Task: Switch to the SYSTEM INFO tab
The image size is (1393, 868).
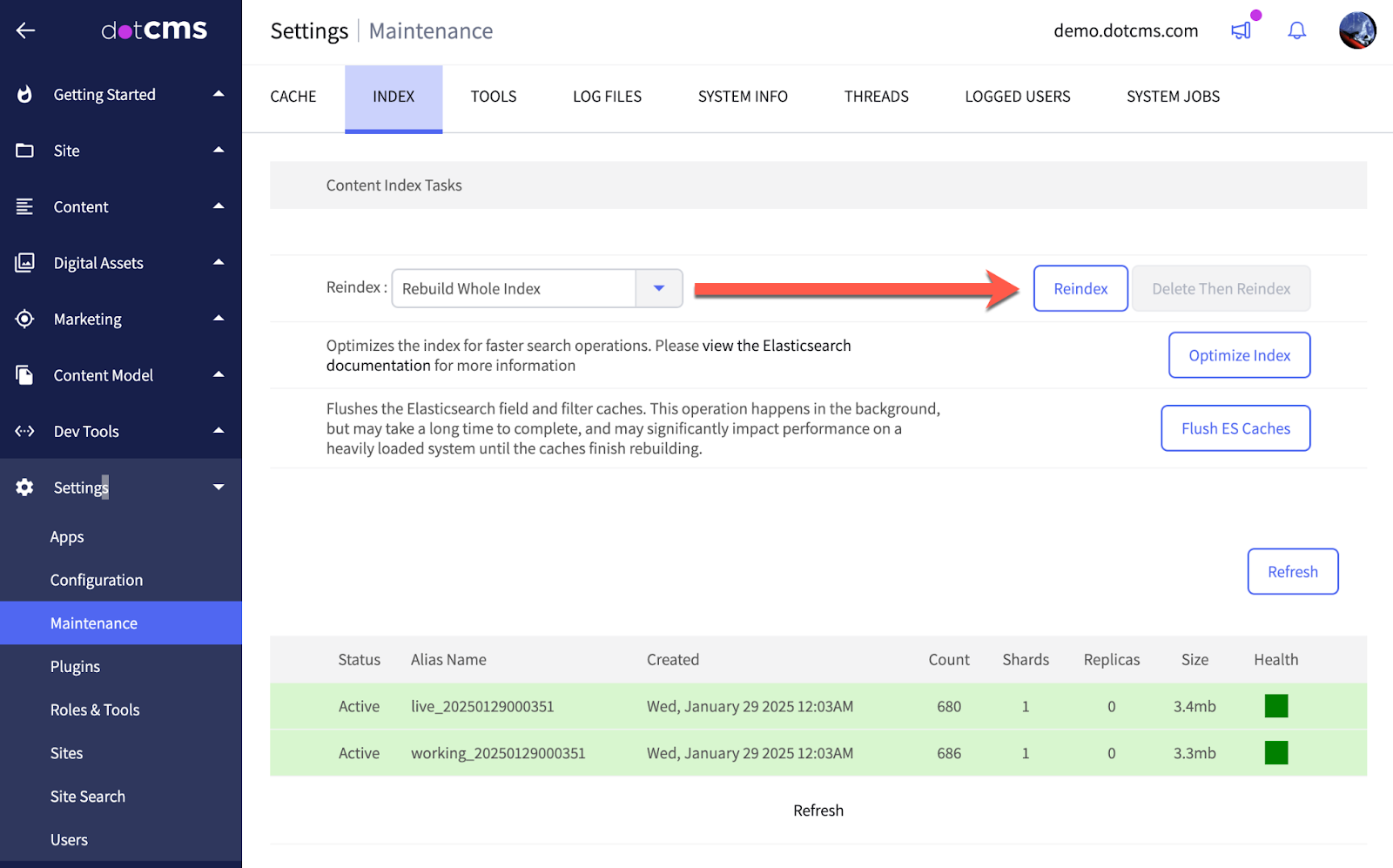Action: point(743,97)
